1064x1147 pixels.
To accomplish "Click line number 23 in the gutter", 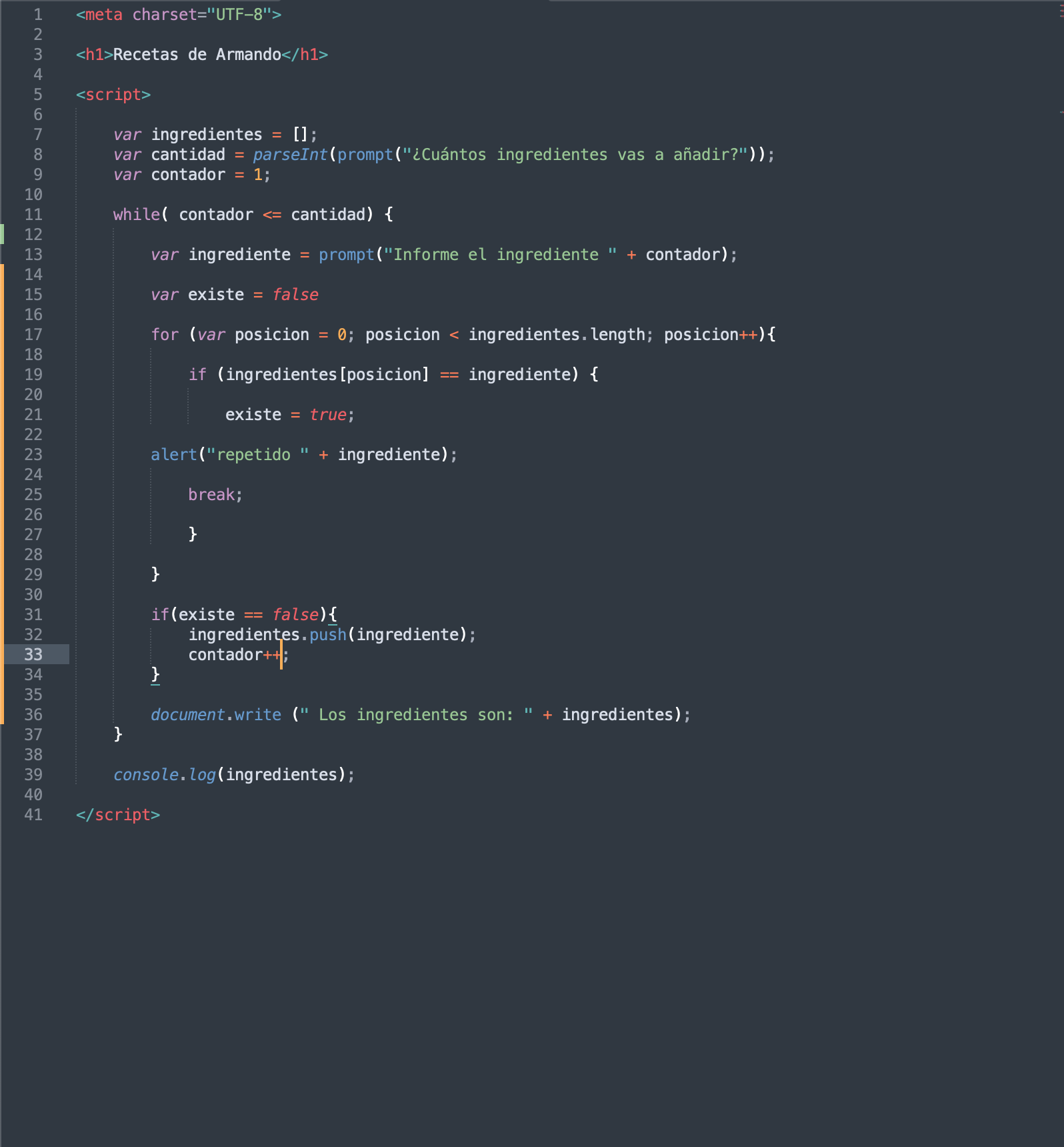I will point(33,455).
